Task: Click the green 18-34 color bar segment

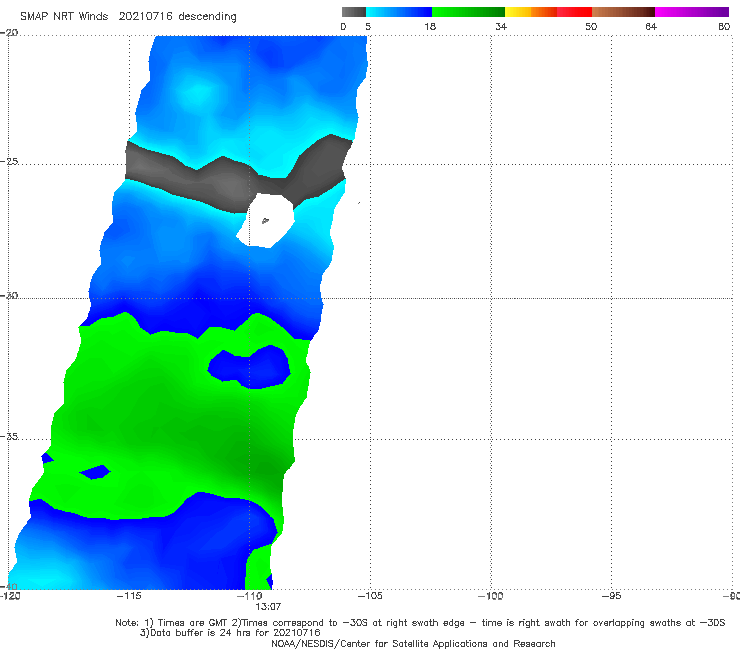Action: 468,12
